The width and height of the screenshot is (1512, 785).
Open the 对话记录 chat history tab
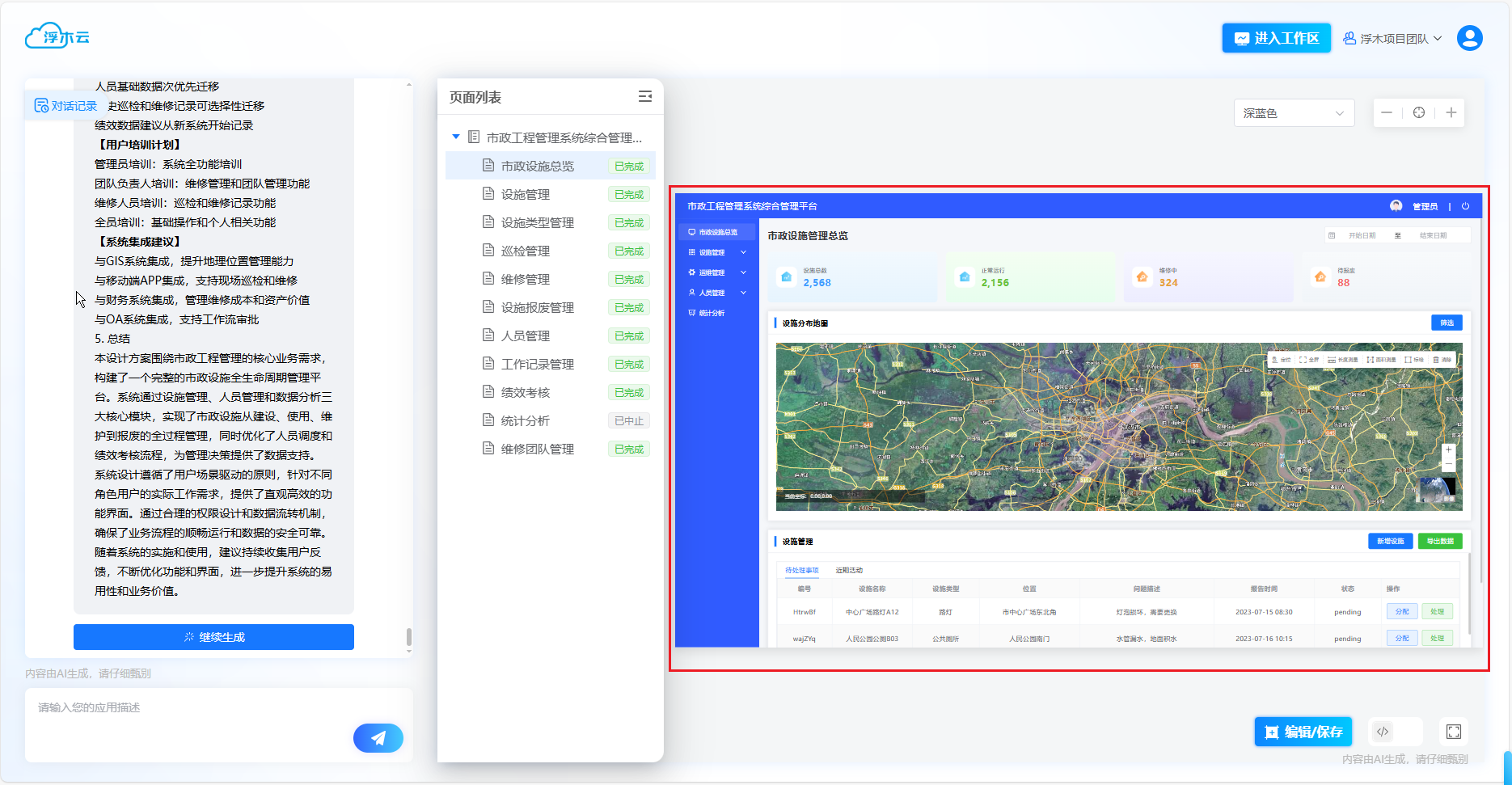[x=66, y=106]
